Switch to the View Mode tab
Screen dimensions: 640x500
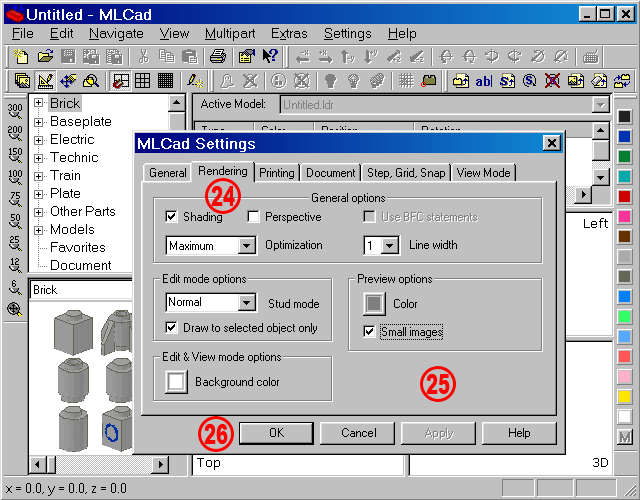tap(483, 173)
